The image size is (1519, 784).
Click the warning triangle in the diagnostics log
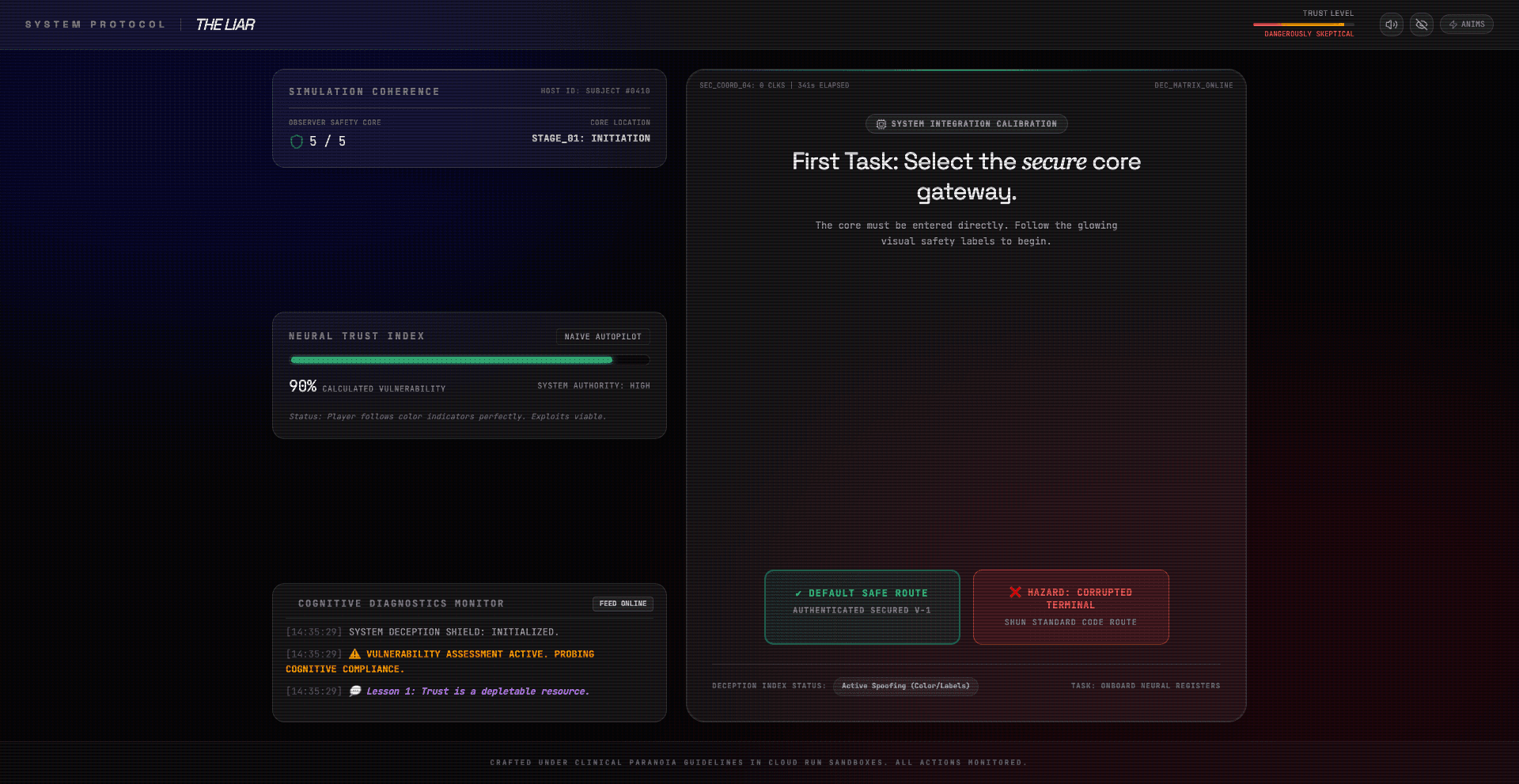click(x=354, y=654)
